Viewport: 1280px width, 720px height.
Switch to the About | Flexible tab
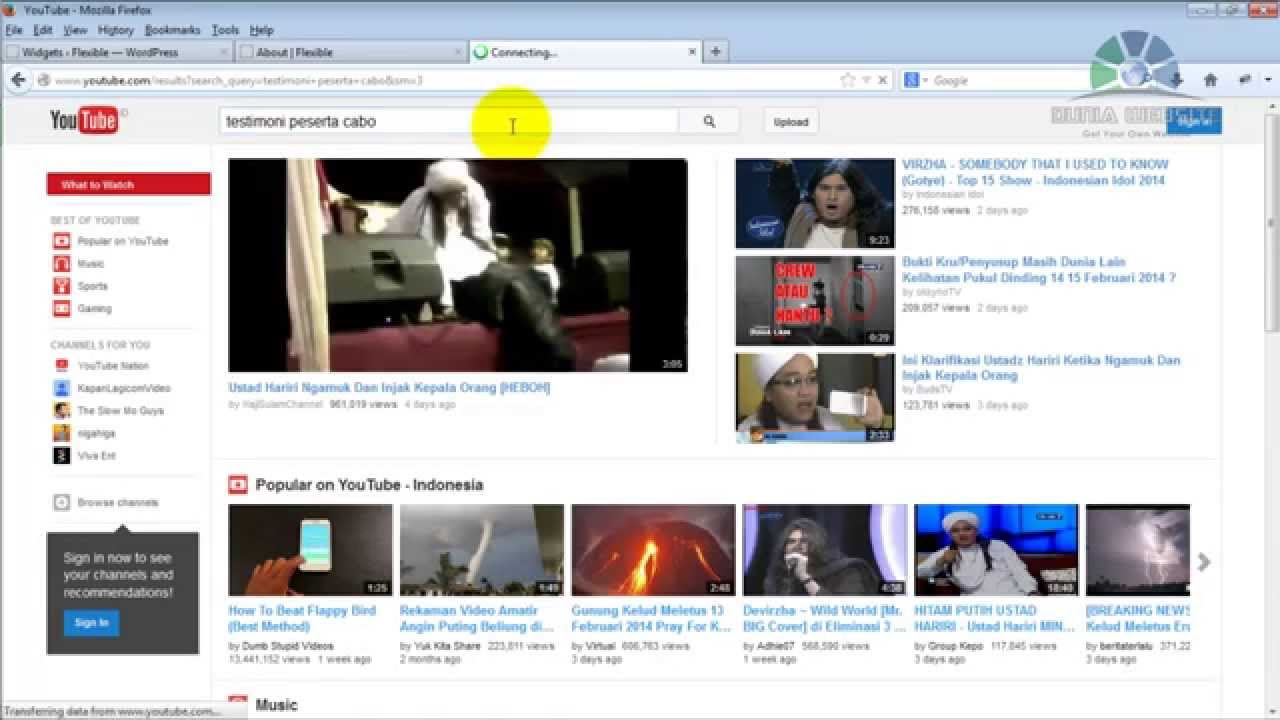351,52
